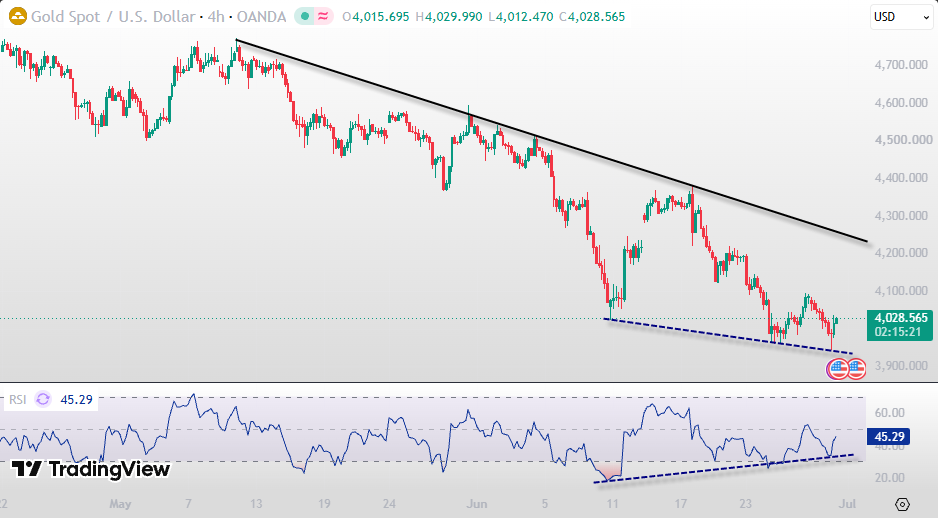Click the May date label on time axis
The height and width of the screenshot is (518, 938).
120,504
